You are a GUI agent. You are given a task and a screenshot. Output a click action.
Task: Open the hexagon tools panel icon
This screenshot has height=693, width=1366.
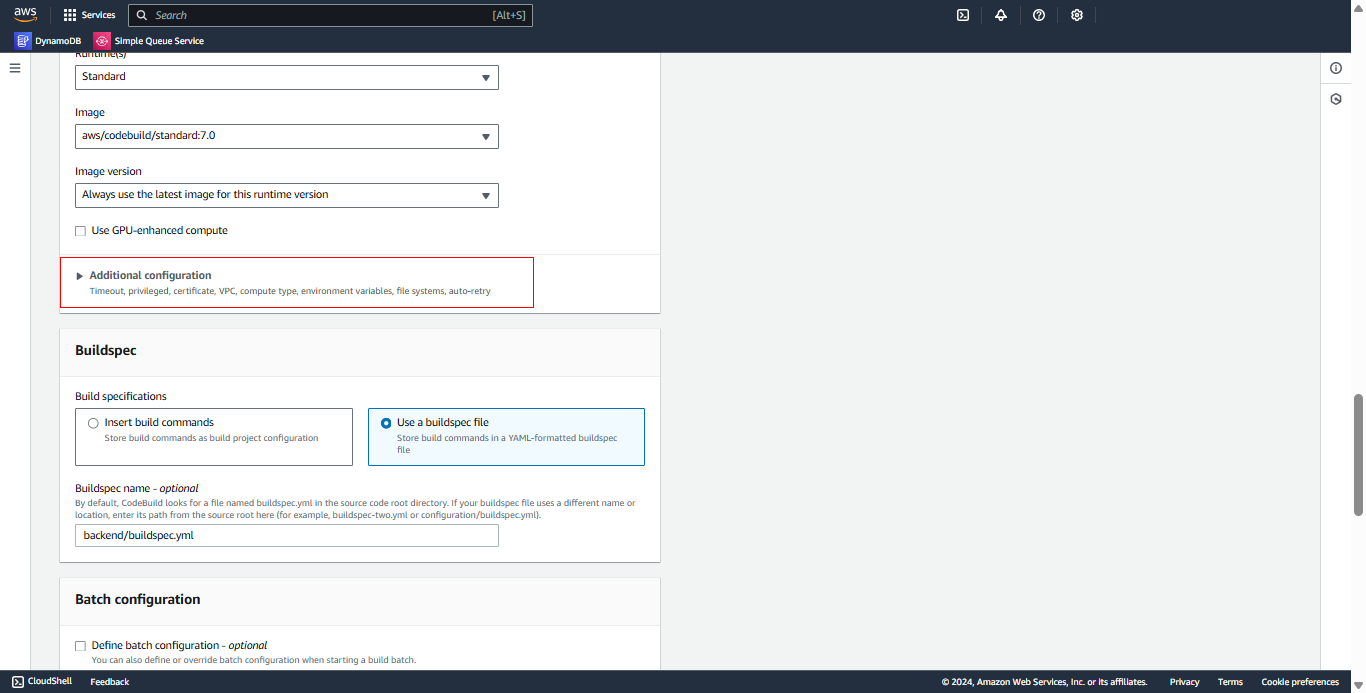click(x=1336, y=99)
